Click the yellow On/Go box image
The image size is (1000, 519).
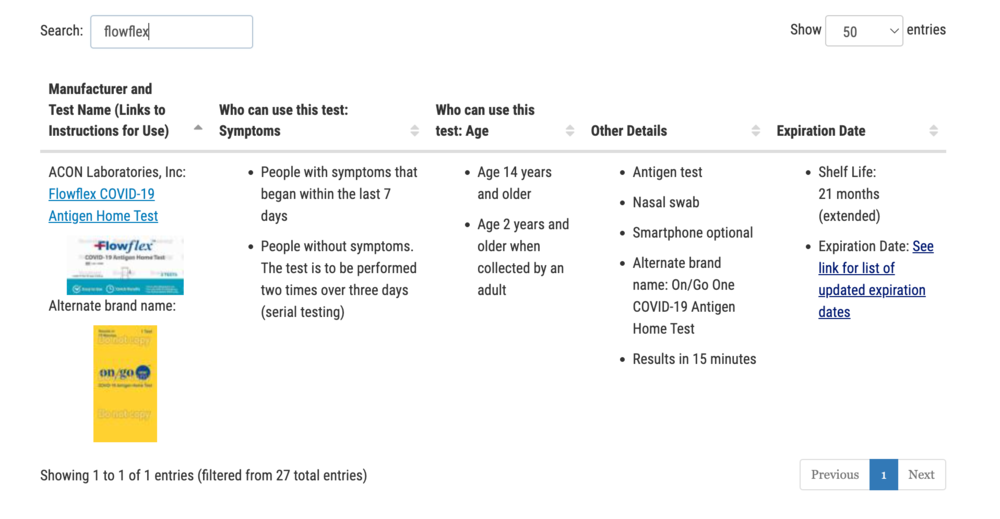coord(125,383)
